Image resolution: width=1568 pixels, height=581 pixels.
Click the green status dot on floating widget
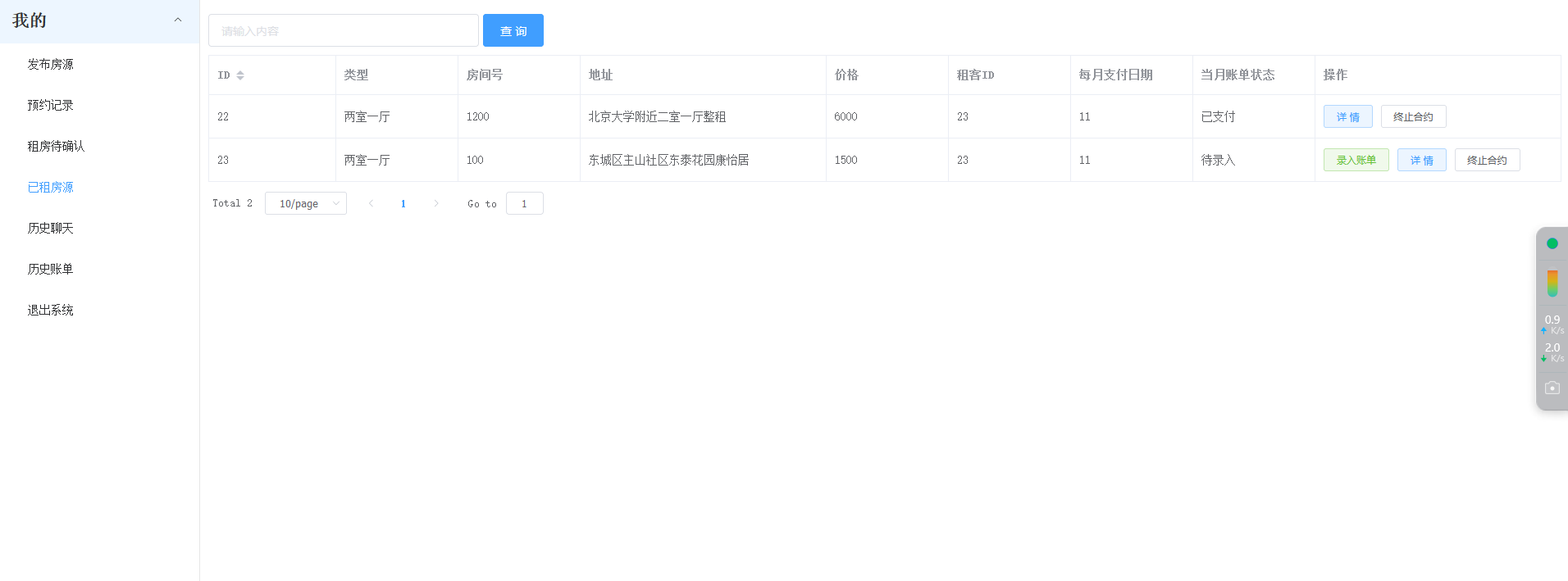pyautogui.click(x=1552, y=243)
